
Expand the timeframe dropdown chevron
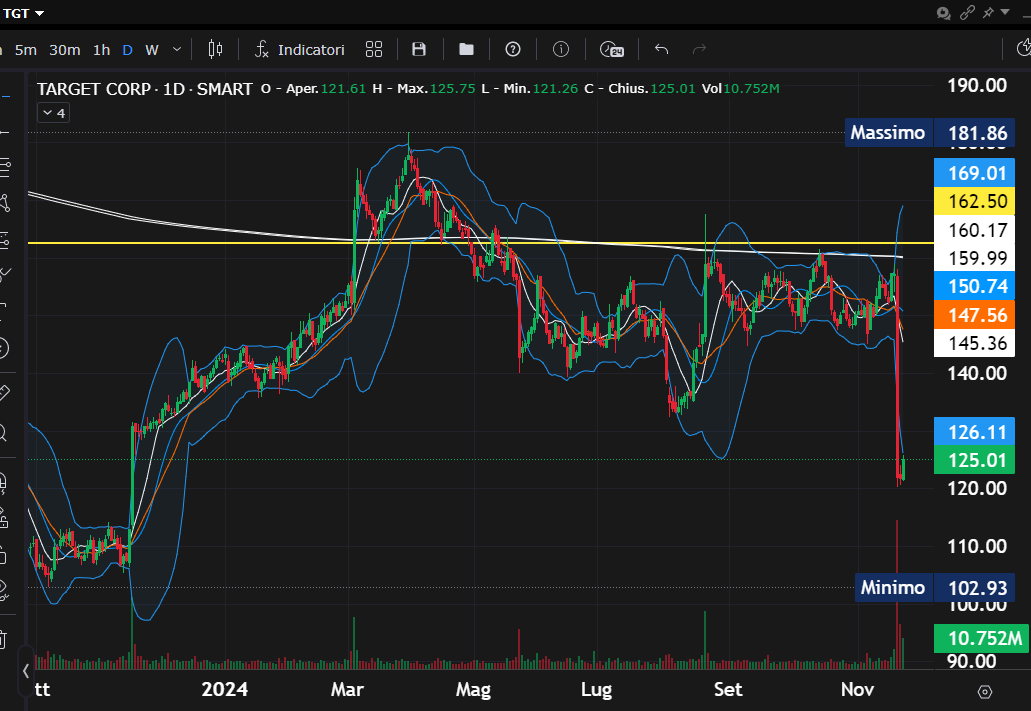pos(177,49)
